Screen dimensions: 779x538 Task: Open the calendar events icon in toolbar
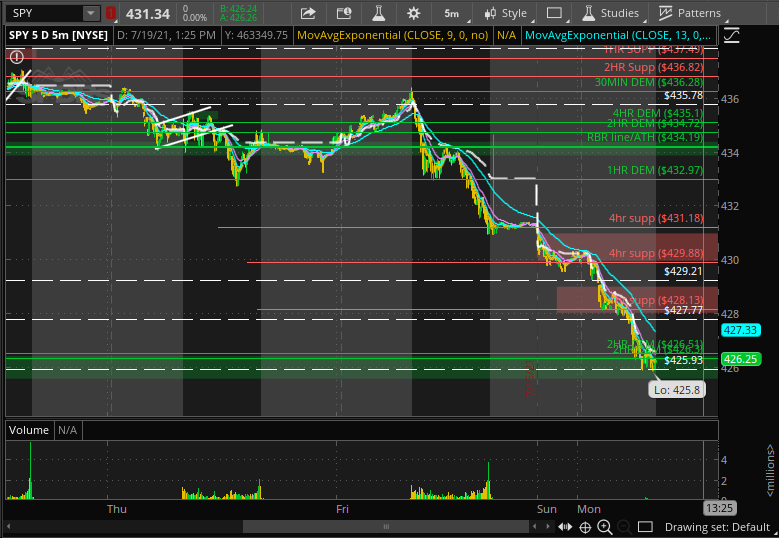(344, 13)
